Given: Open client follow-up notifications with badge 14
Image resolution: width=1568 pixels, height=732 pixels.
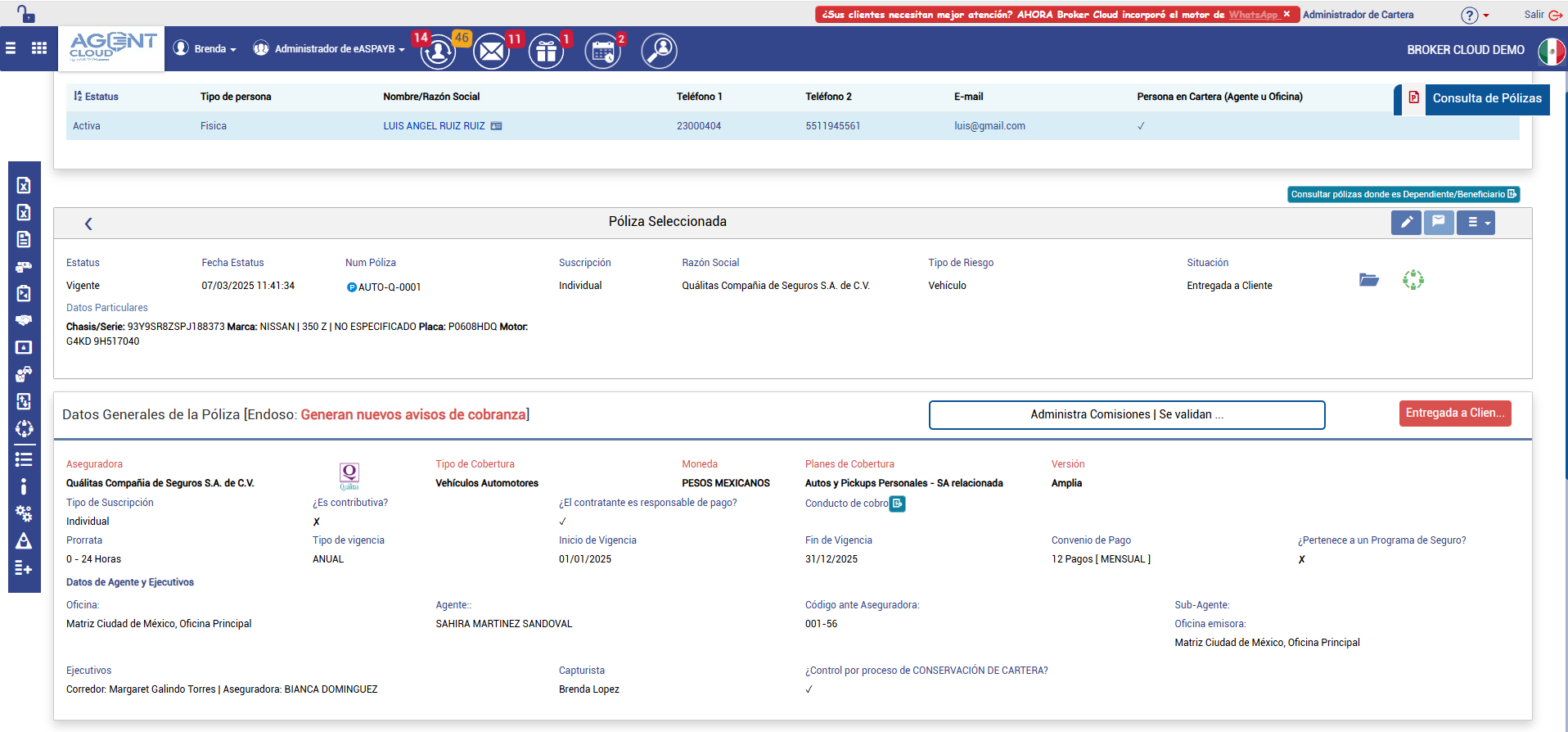Looking at the screenshot, I should (439, 51).
